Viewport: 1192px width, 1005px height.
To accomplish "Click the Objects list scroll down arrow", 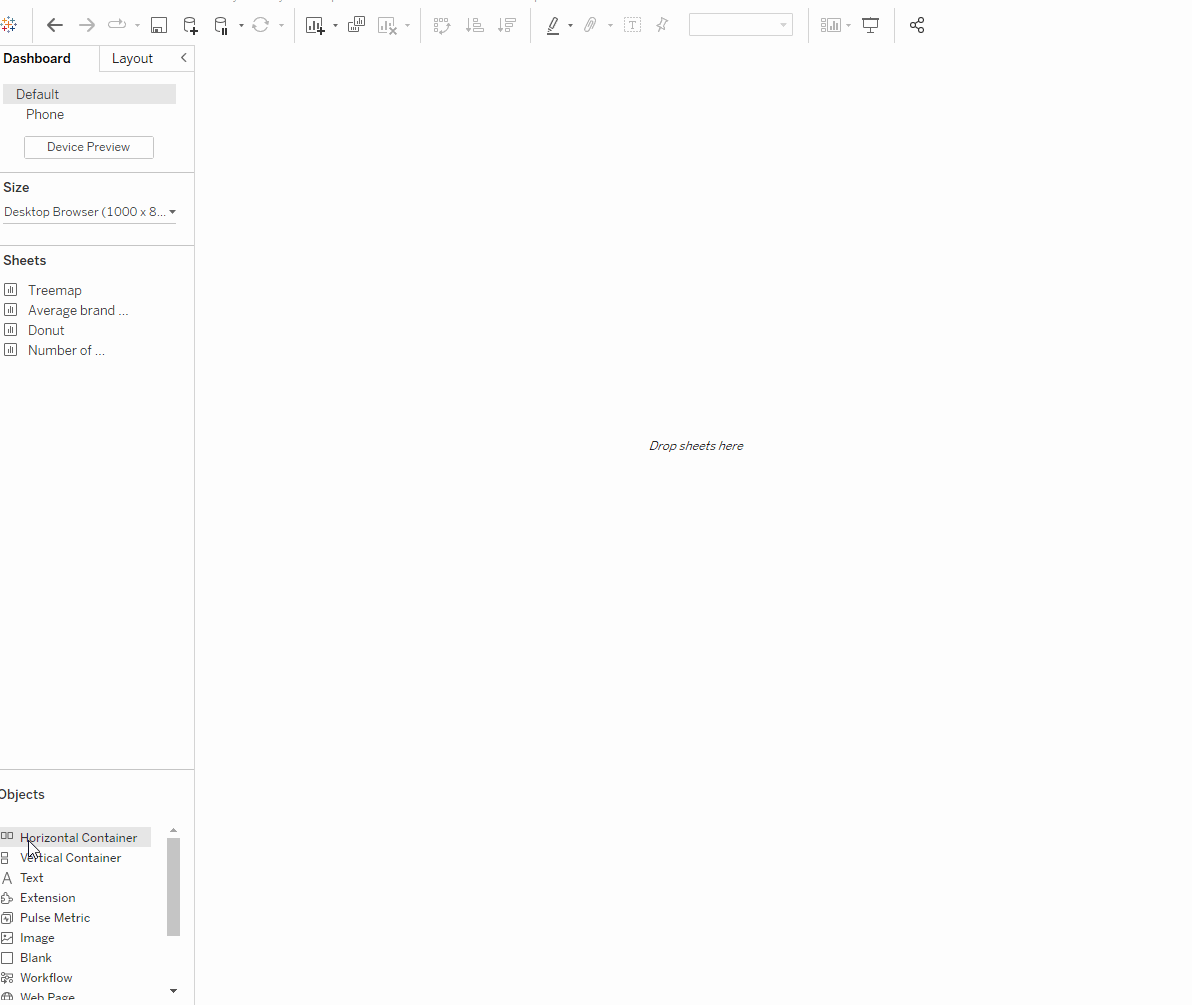I will click(x=173, y=991).
